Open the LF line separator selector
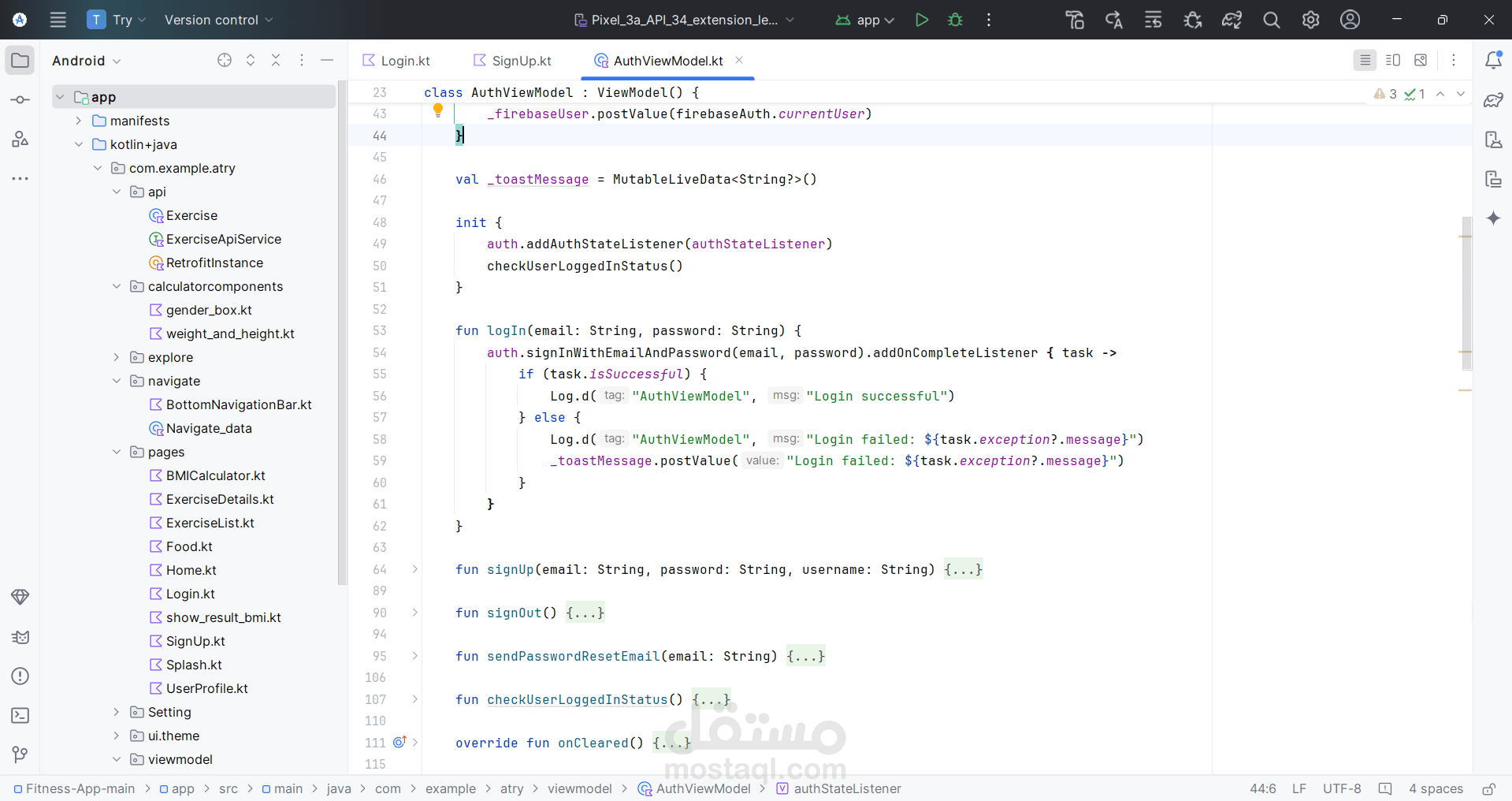1512x801 pixels. coord(1299,788)
